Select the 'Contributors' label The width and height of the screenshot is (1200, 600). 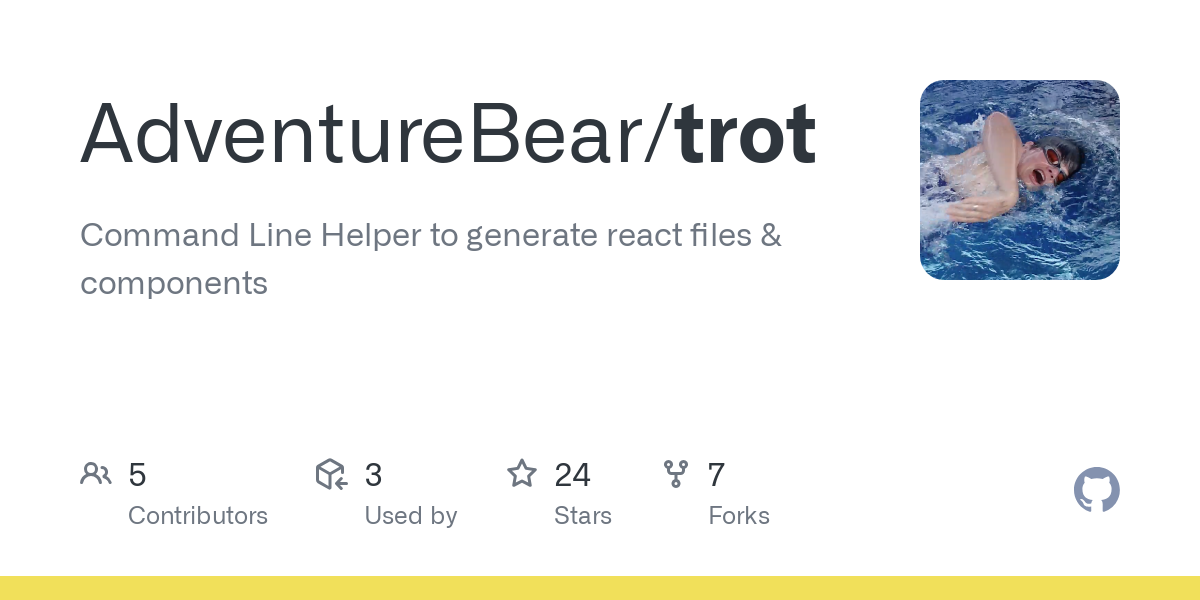pos(198,516)
